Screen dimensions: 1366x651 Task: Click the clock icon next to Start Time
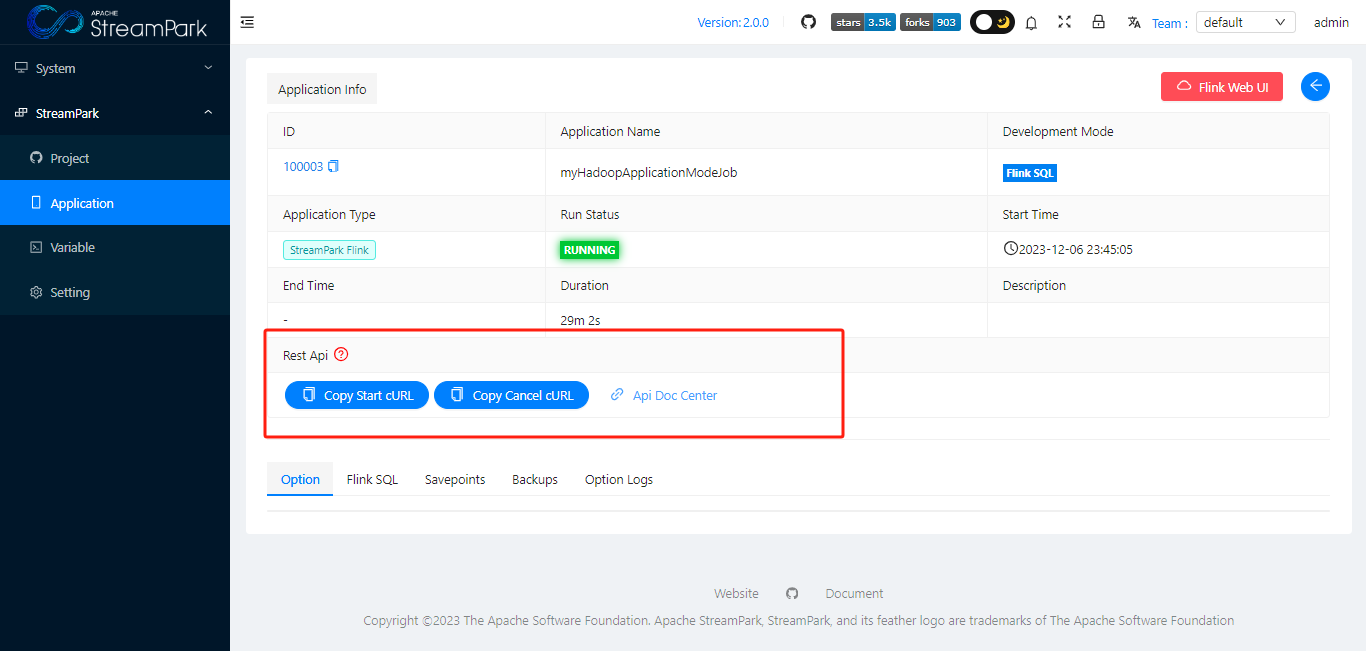click(x=1010, y=248)
